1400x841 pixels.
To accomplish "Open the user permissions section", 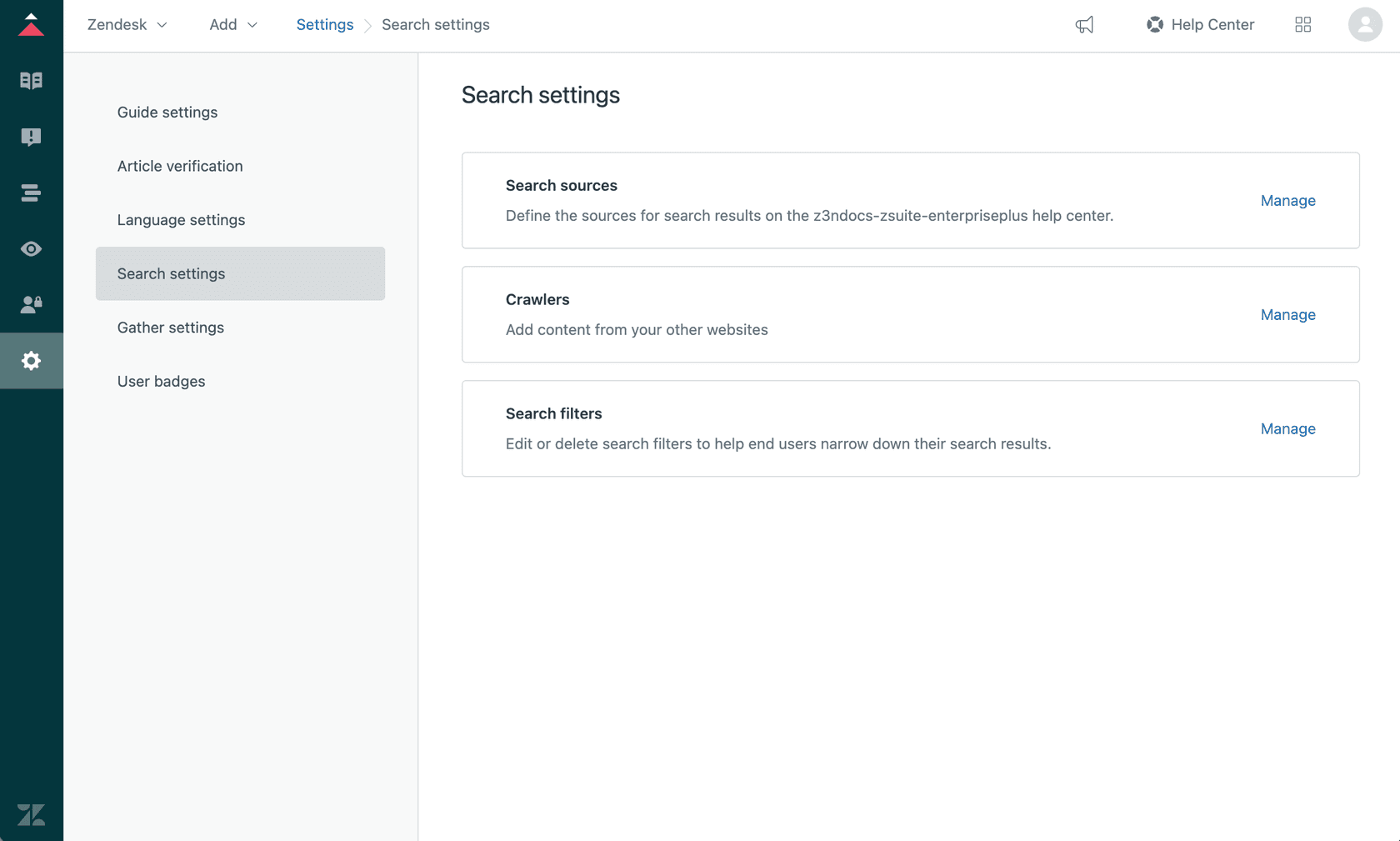I will pyautogui.click(x=32, y=304).
